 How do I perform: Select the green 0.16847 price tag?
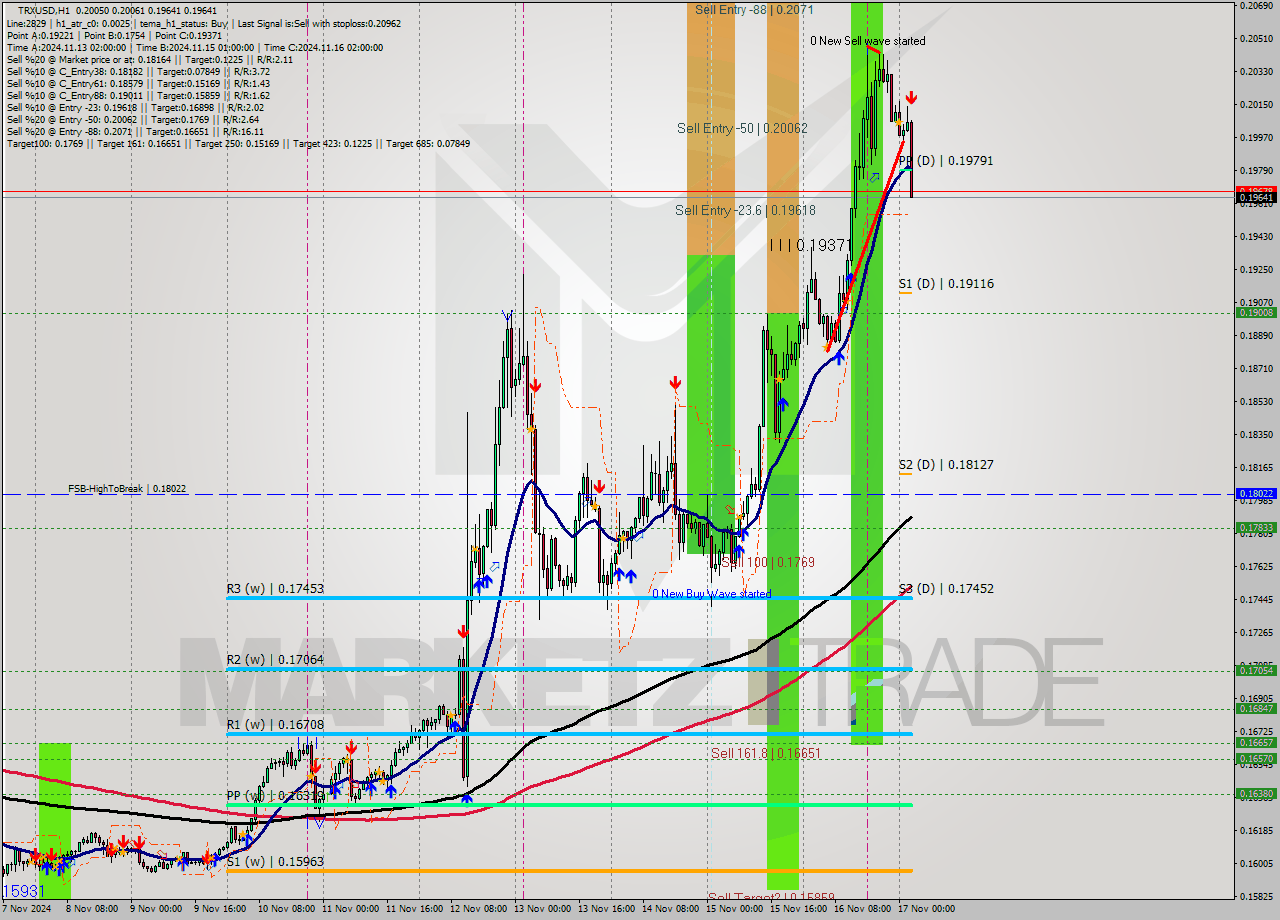coord(1257,709)
